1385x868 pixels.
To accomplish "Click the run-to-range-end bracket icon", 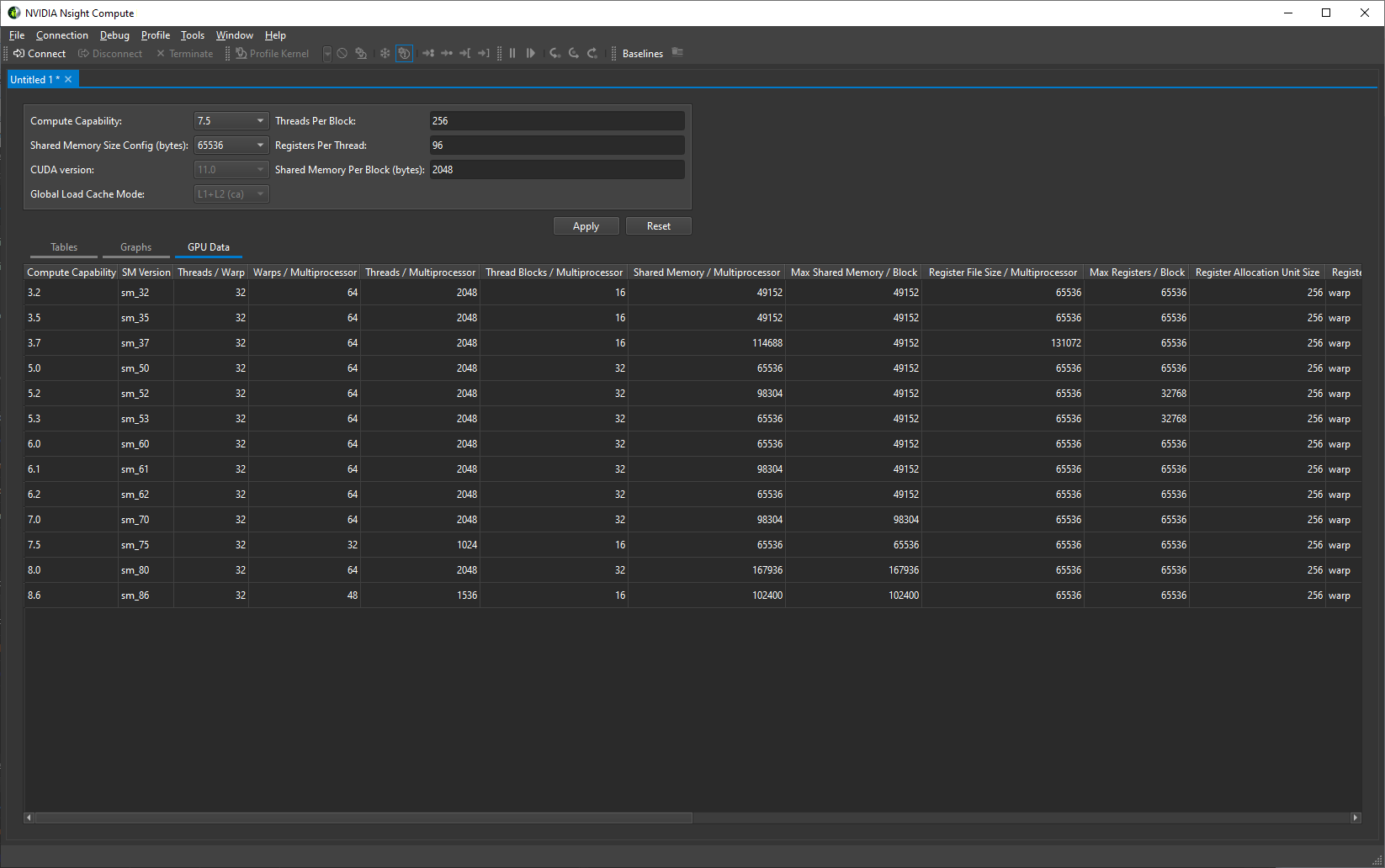I will coord(484,53).
